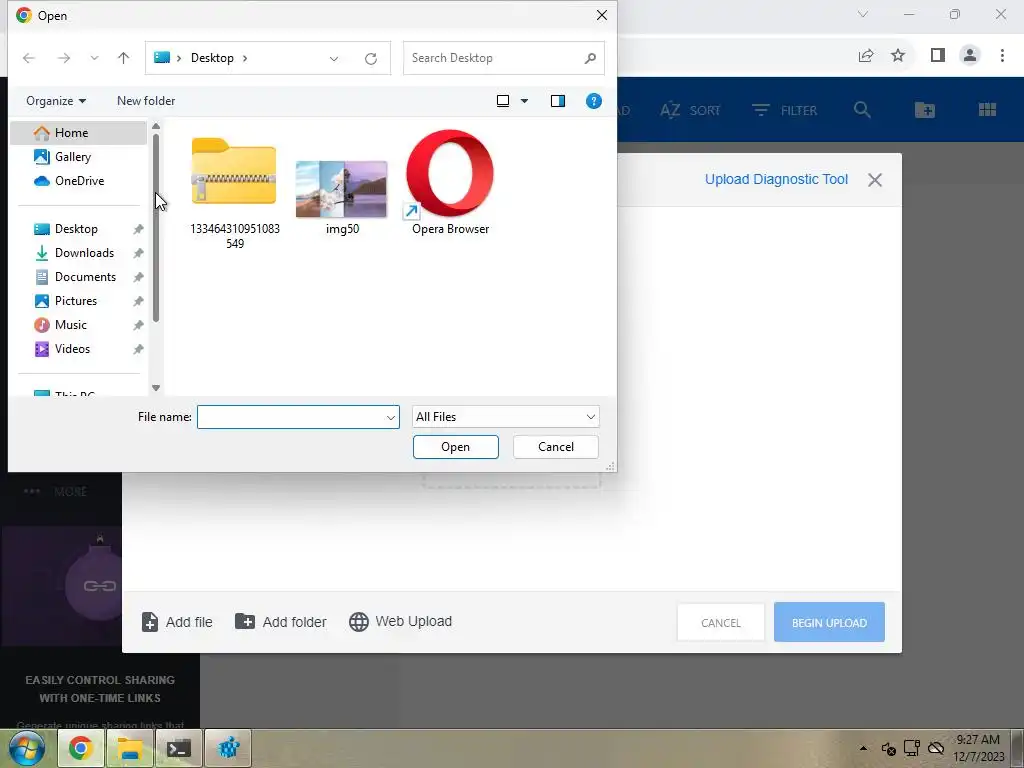Image resolution: width=1024 pixels, height=768 pixels.
Task: Toggle the preview pane
Action: coord(558,101)
